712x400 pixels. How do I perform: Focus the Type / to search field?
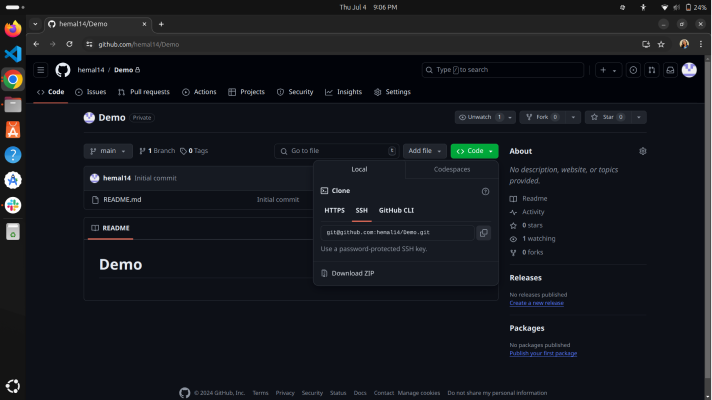click(x=503, y=70)
